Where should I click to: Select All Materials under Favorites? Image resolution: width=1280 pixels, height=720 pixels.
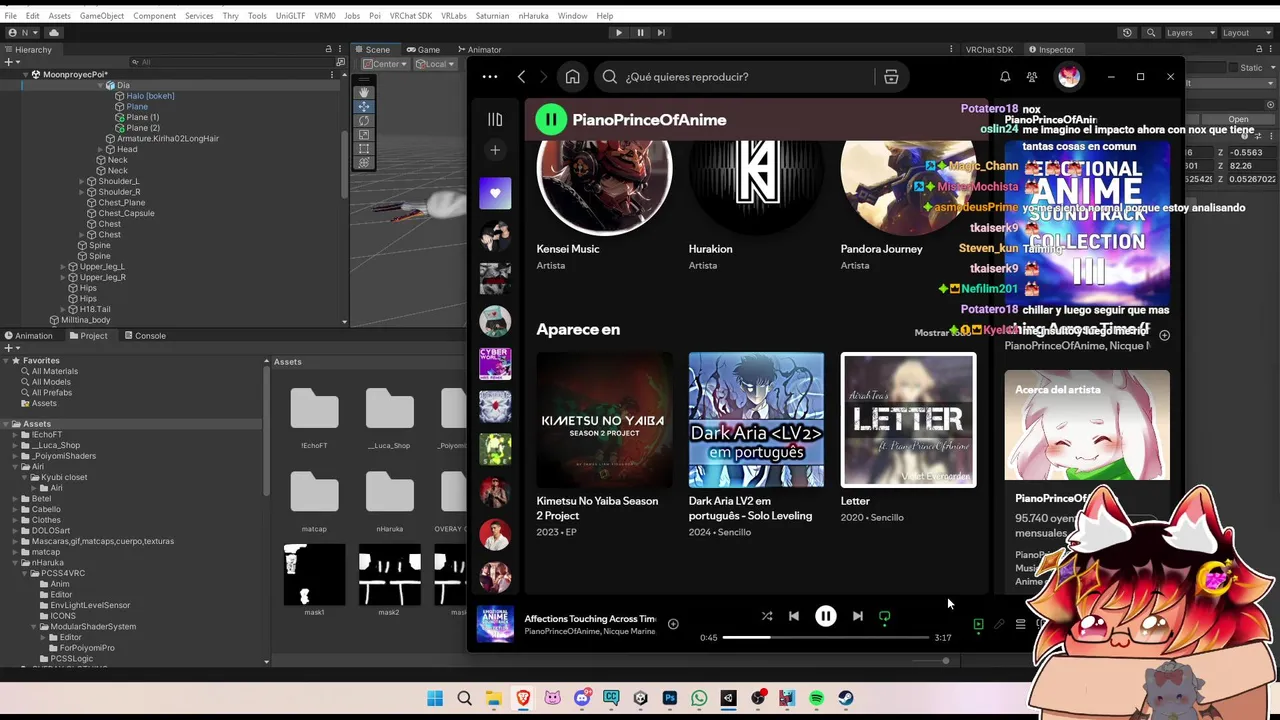click(x=54, y=371)
